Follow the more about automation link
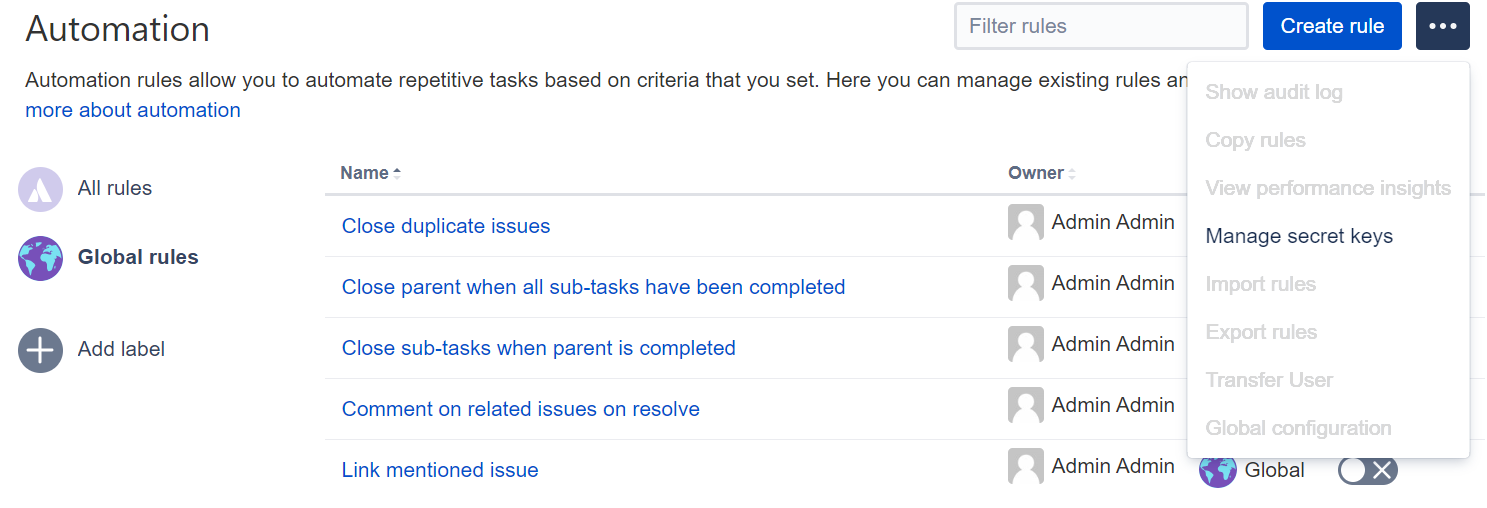 133,110
